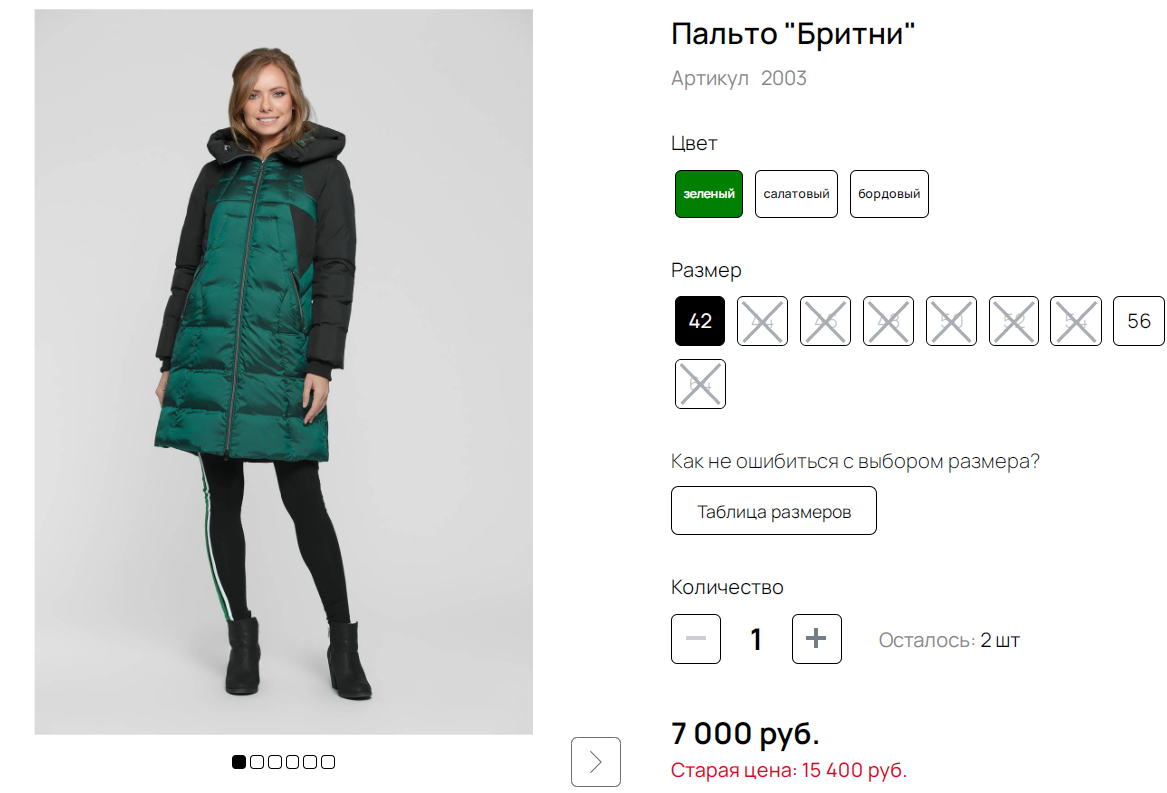
Task: Open the Таблица размеров size chart
Action: click(x=774, y=511)
